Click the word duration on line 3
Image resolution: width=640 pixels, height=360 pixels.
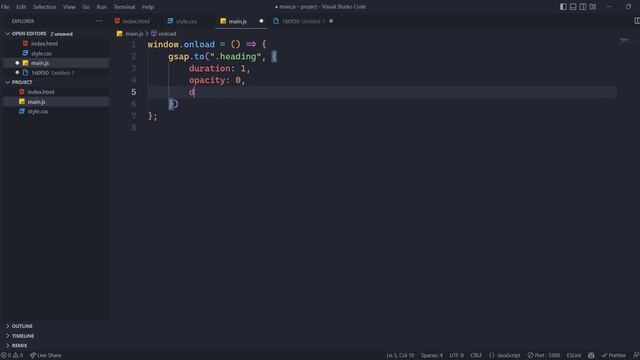click(x=209, y=68)
